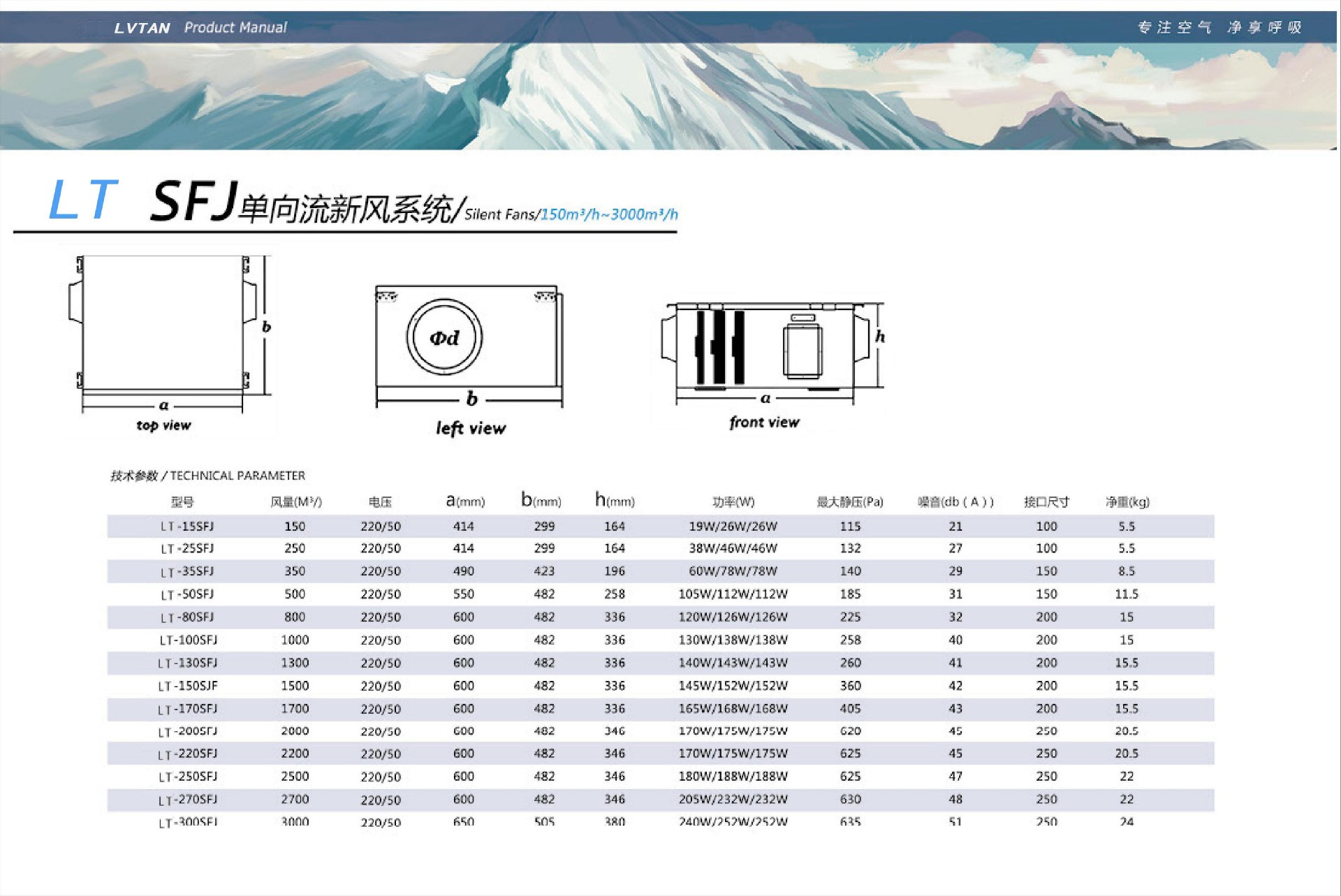Click the a-dimension value "550"
1341x896 pixels.
click(464, 594)
